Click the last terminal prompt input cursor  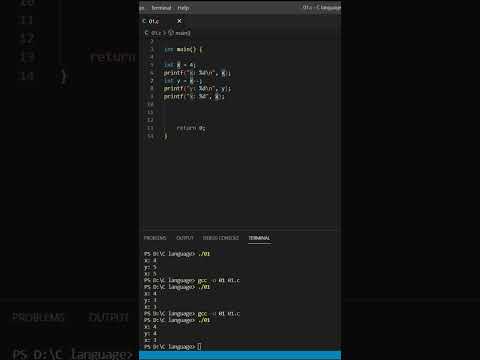coord(199,347)
